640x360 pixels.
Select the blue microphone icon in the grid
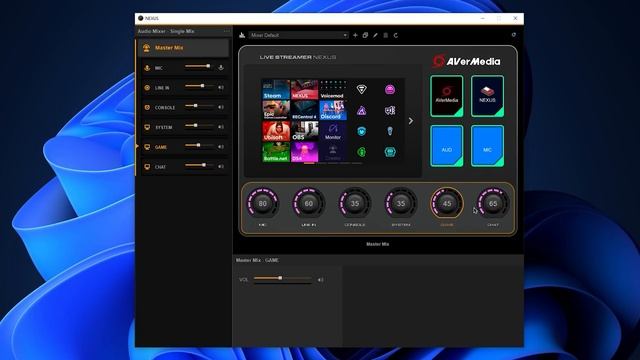(x=390, y=131)
